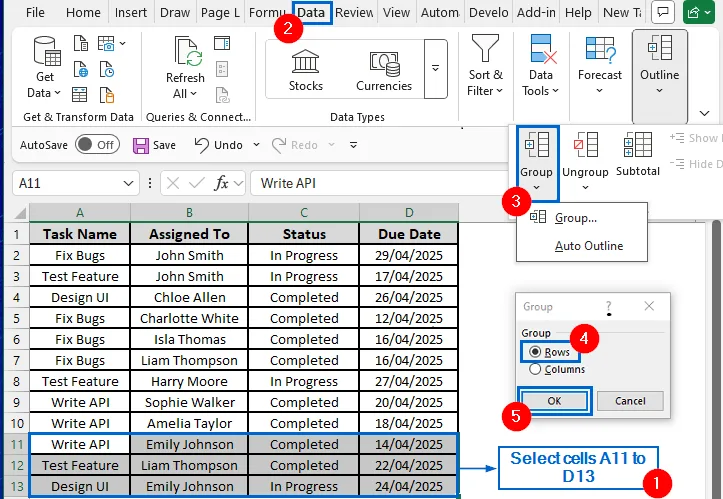Screen dimensions: 723x499
Task: Click the Ungroup icon
Action: tap(585, 144)
